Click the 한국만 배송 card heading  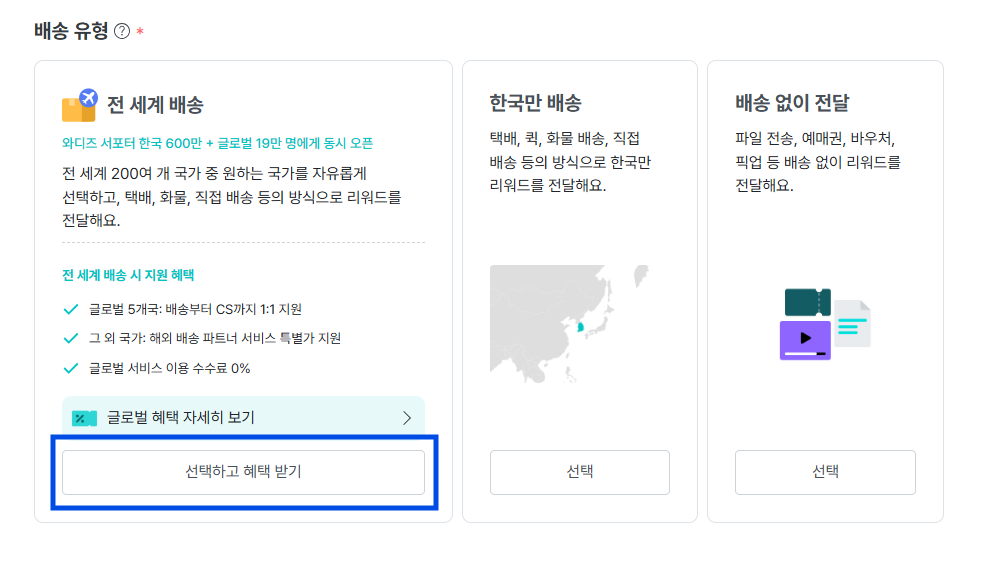pyautogui.click(x=535, y=103)
